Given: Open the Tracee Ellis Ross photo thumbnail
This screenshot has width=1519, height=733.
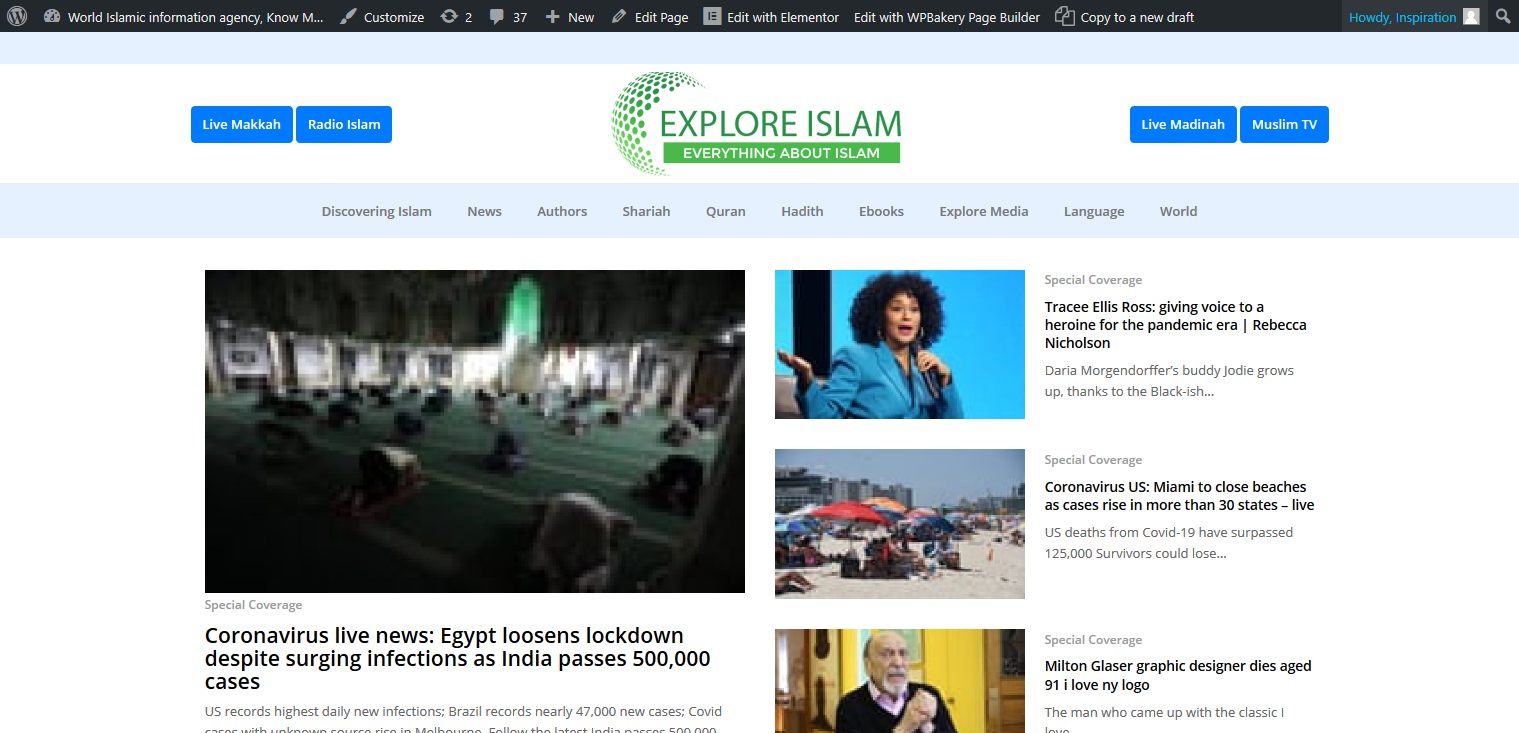Looking at the screenshot, I should click(x=900, y=344).
